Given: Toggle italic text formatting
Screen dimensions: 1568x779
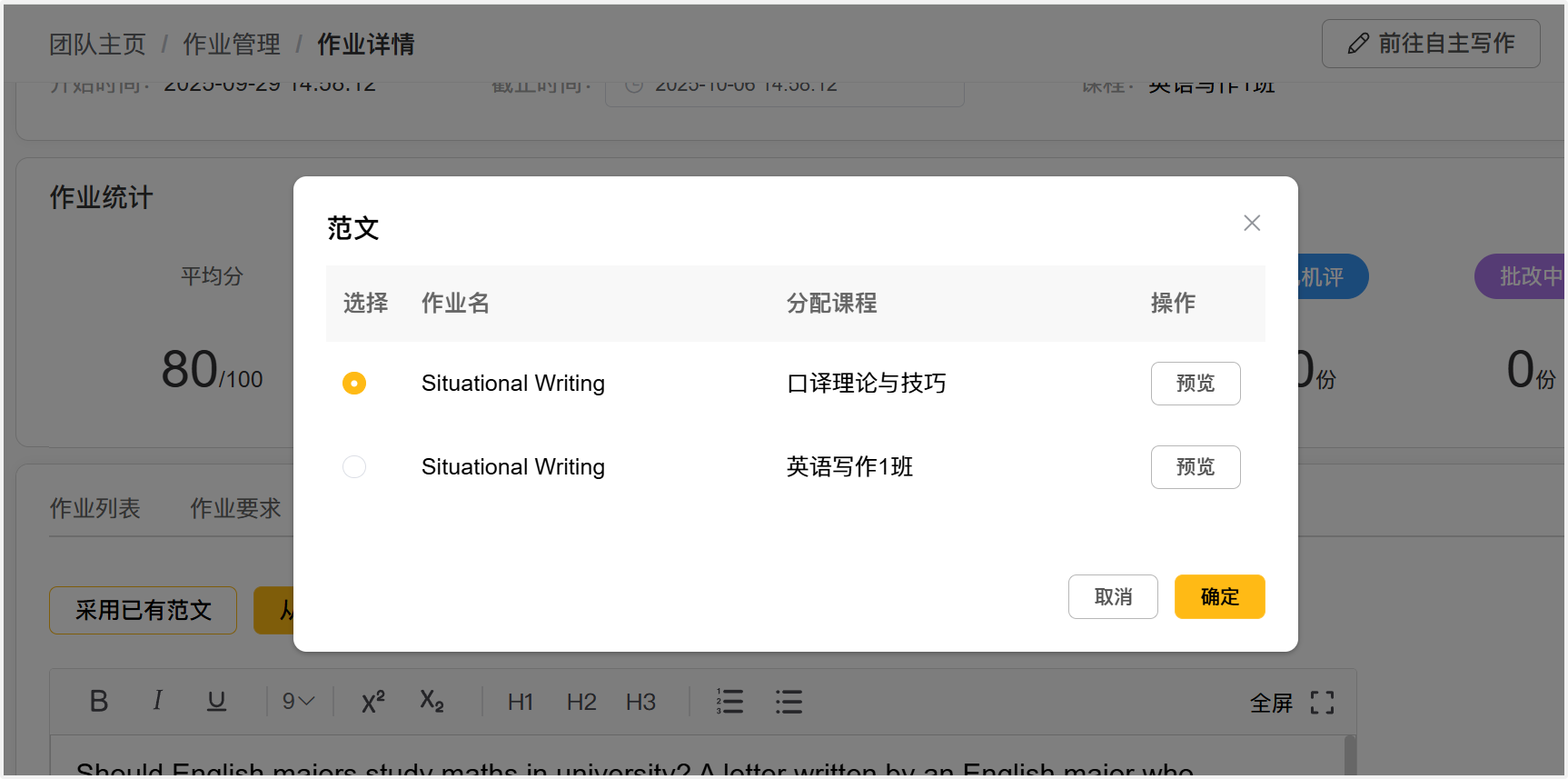Looking at the screenshot, I should tap(157, 701).
